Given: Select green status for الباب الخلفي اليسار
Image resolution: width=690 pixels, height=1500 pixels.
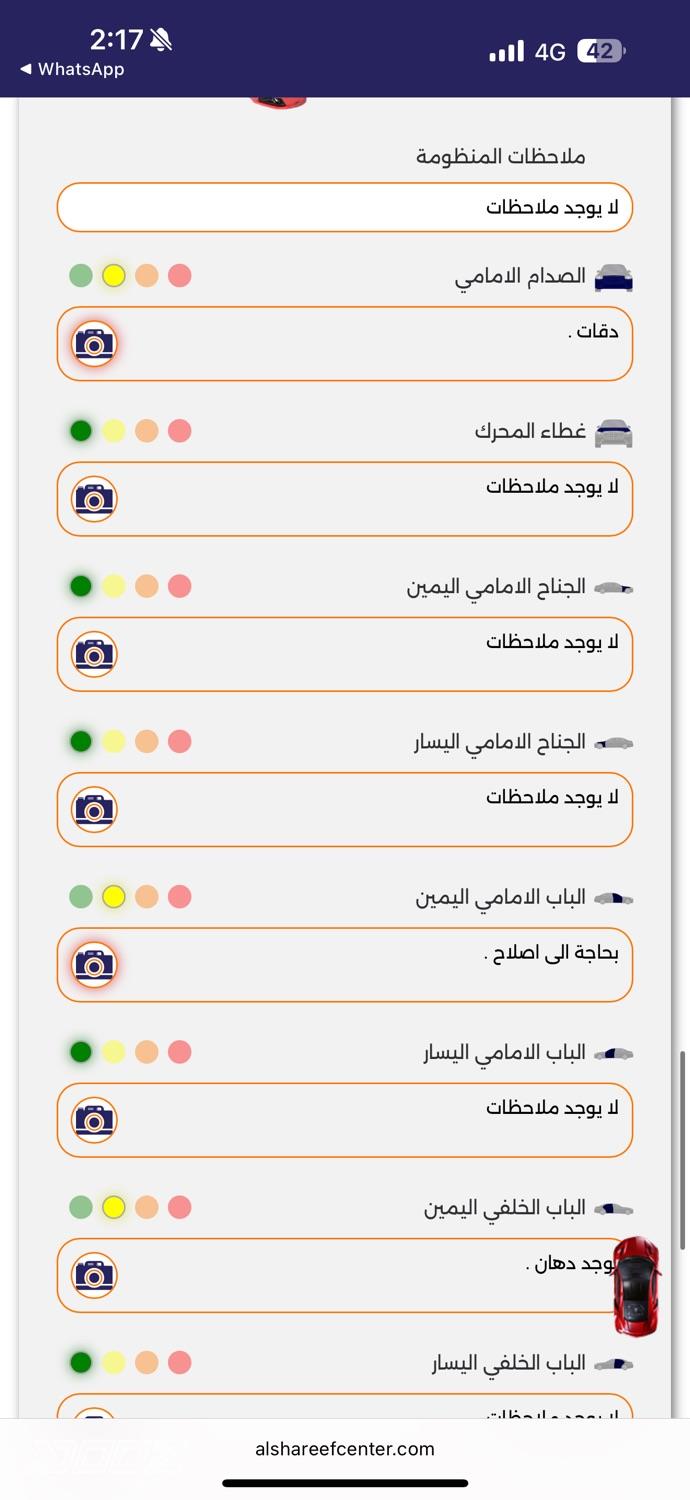Looking at the screenshot, I should click(x=81, y=1362).
